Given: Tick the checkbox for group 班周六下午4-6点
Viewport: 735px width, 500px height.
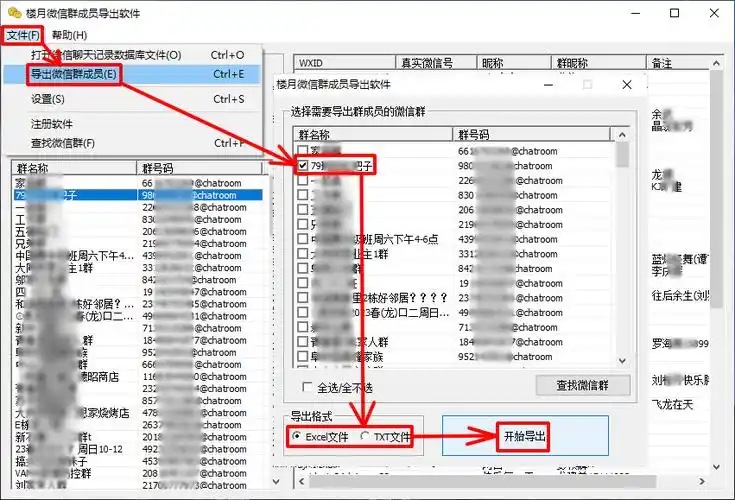Looking at the screenshot, I should (303, 239).
